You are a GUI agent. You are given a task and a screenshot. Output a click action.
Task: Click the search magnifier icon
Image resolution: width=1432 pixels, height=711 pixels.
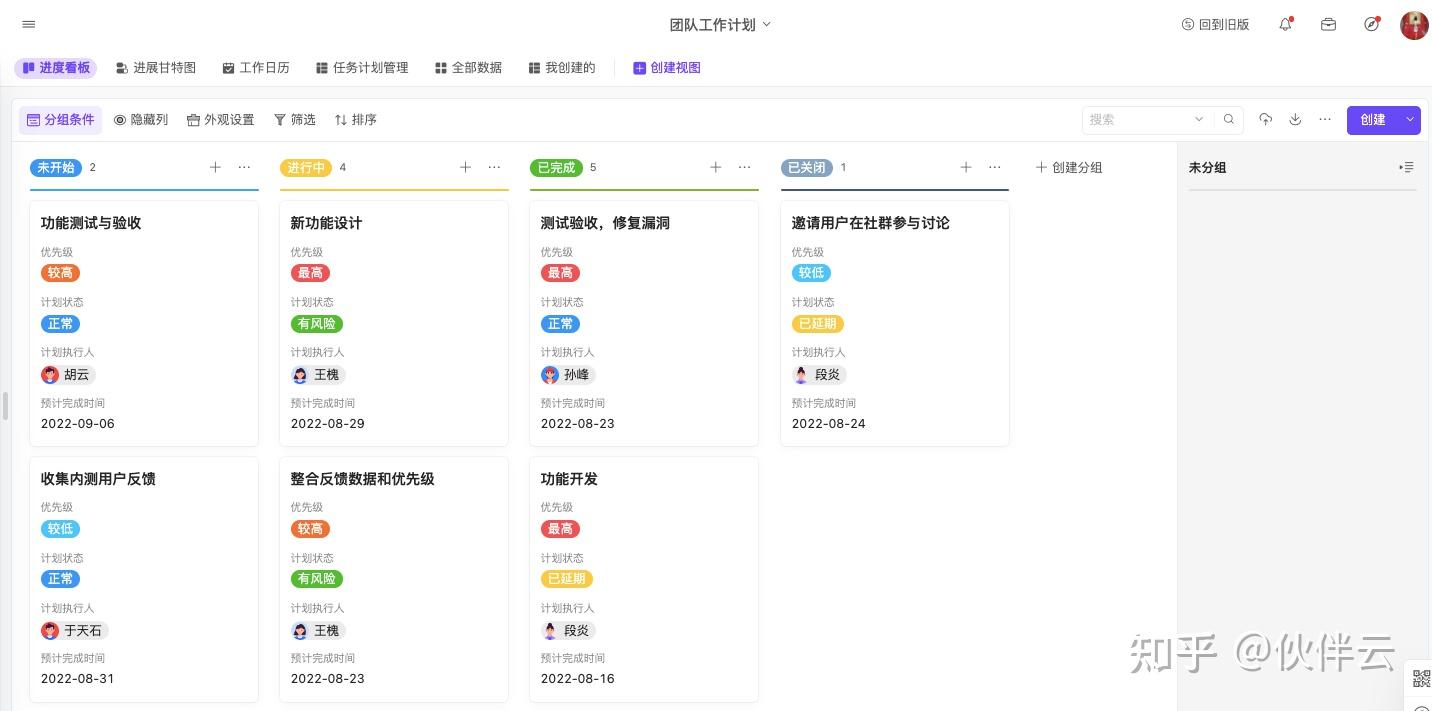(1229, 119)
